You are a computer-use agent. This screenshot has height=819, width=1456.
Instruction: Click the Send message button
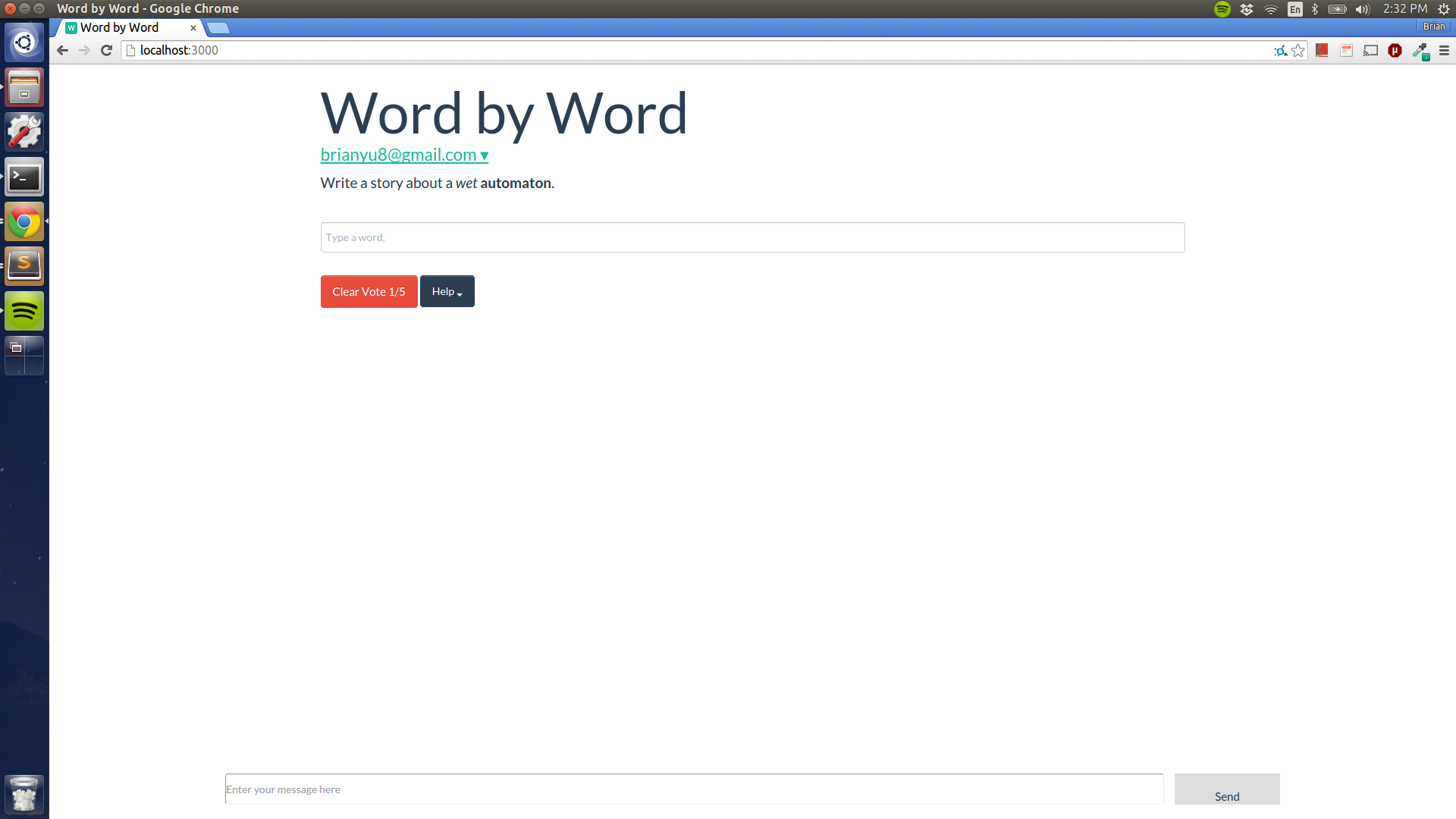click(x=1226, y=790)
